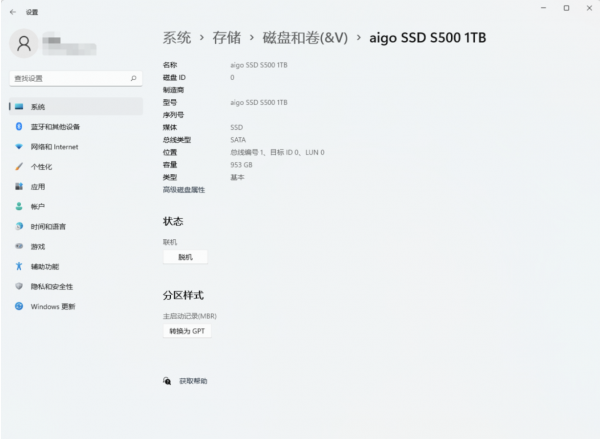Click the aigo SSD S500 1TB page title
Screen dimensions: 600x439
coord(427,38)
